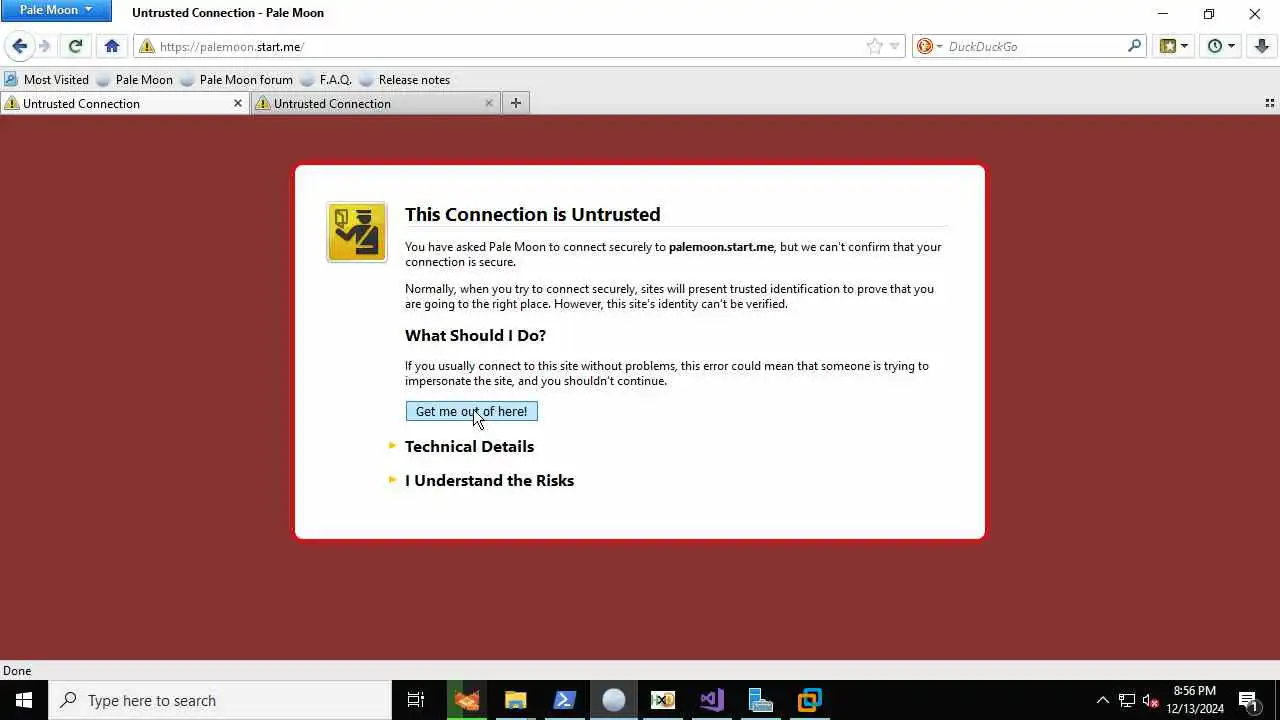Open Task View on the taskbar

[x=416, y=700]
